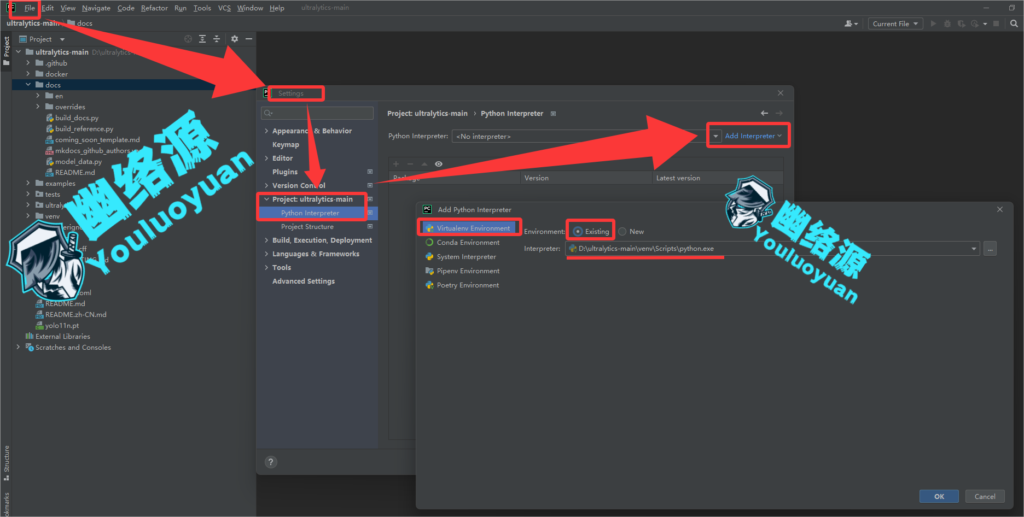
Task: Expand Appearance & Behavior settings
Action: (x=266, y=131)
